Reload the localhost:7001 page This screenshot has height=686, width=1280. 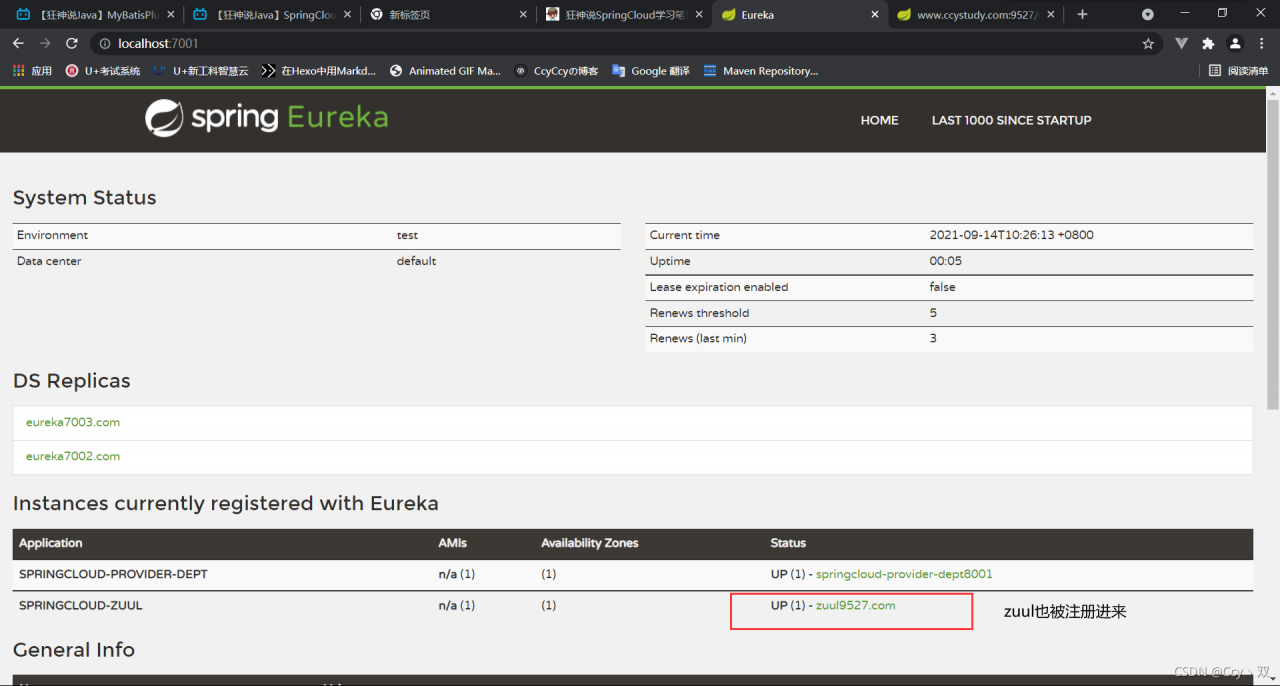pyautogui.click(x=72, y=44)
